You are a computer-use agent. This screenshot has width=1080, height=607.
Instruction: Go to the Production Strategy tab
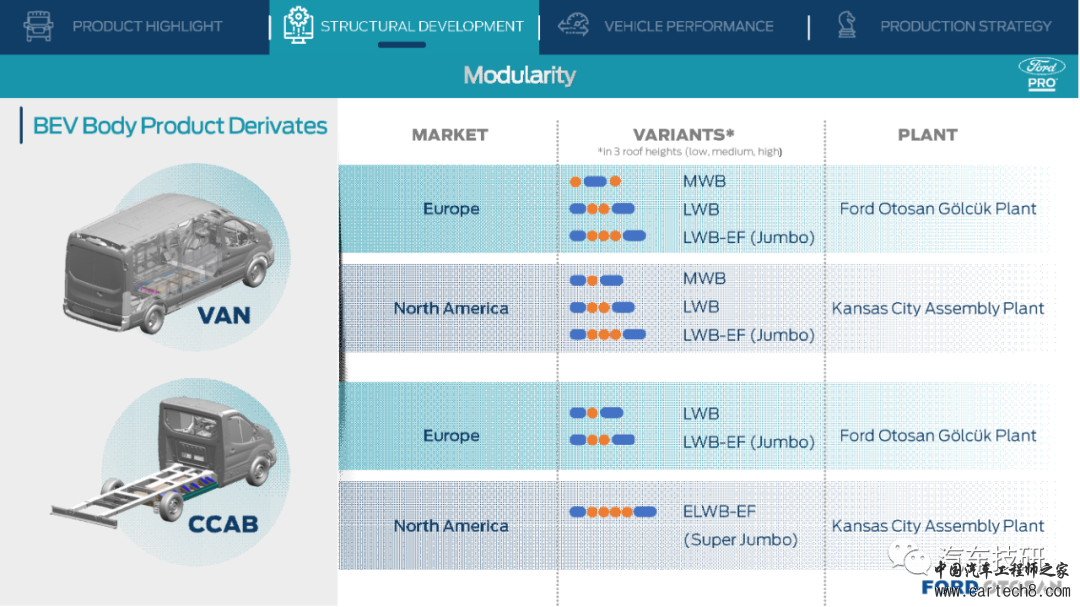[x=965, y=26]
